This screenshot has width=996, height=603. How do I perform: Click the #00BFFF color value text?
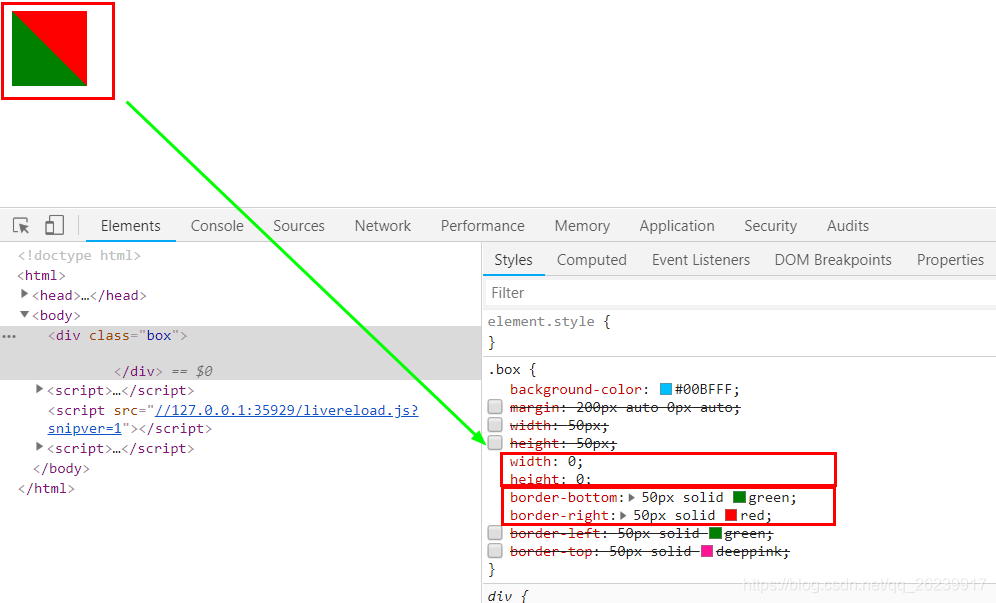click(x=704, y=389)
